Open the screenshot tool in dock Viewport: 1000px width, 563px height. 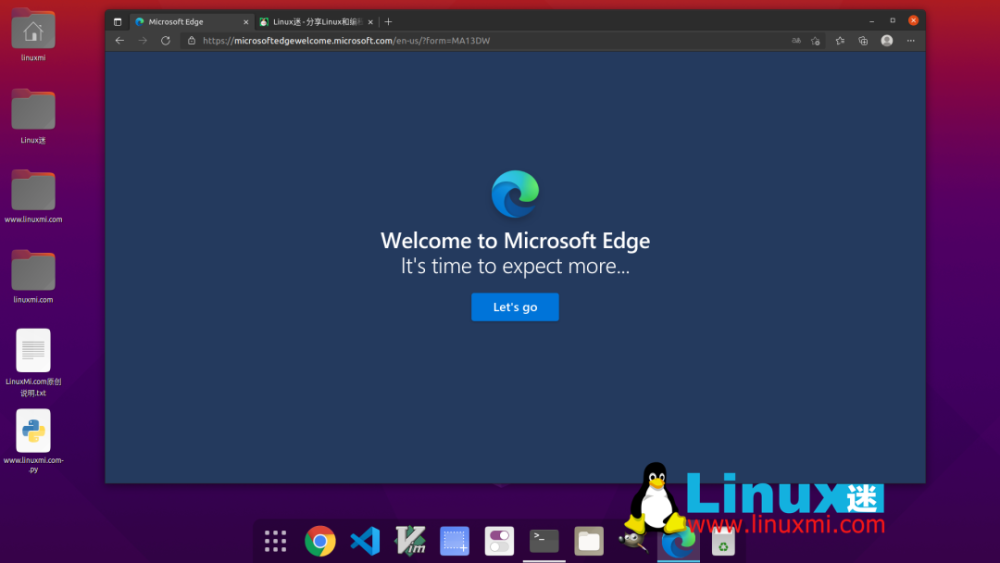pos(455,541)
